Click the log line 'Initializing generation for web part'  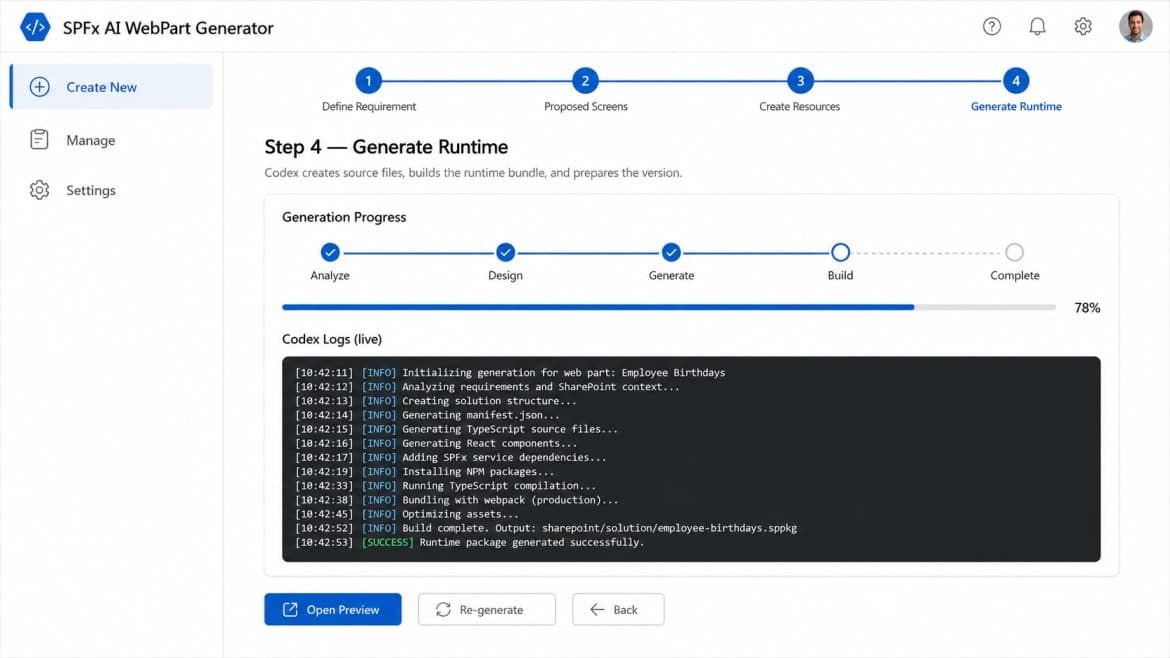(x=510, y=372)
